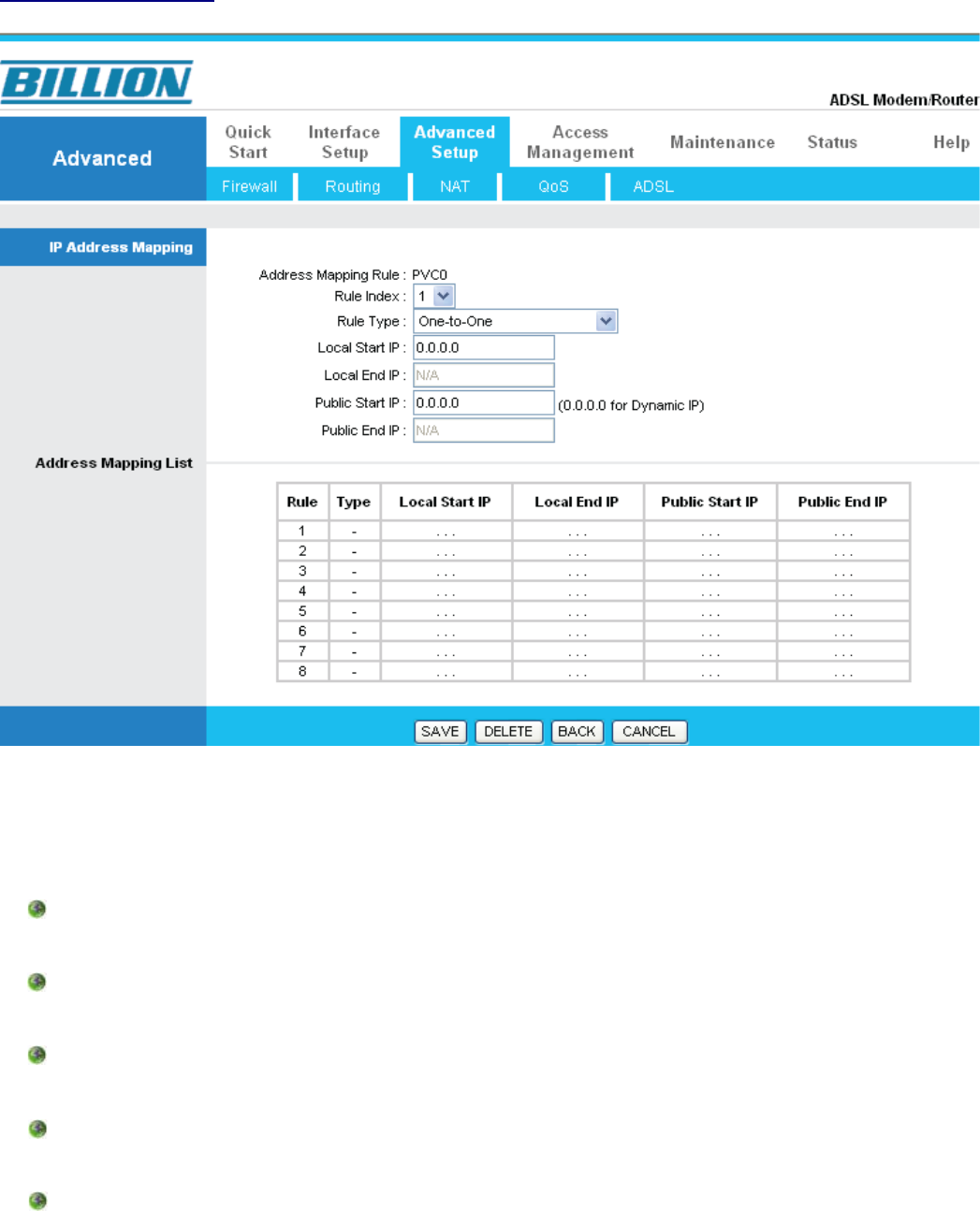
Task: Click the 'IP Address Mapping' section label
Action: pos(121,247)
